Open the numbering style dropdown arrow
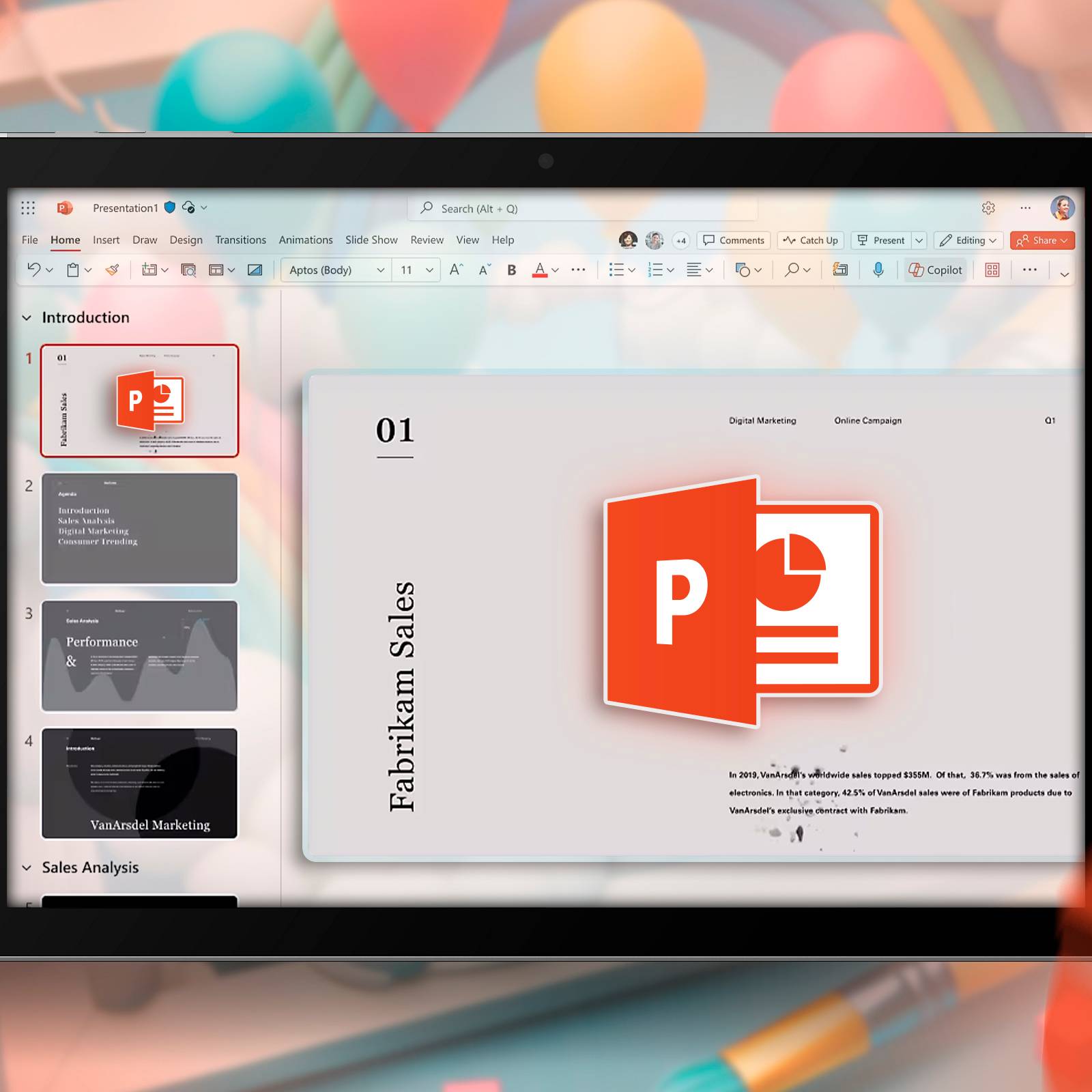 coord(671,270)
